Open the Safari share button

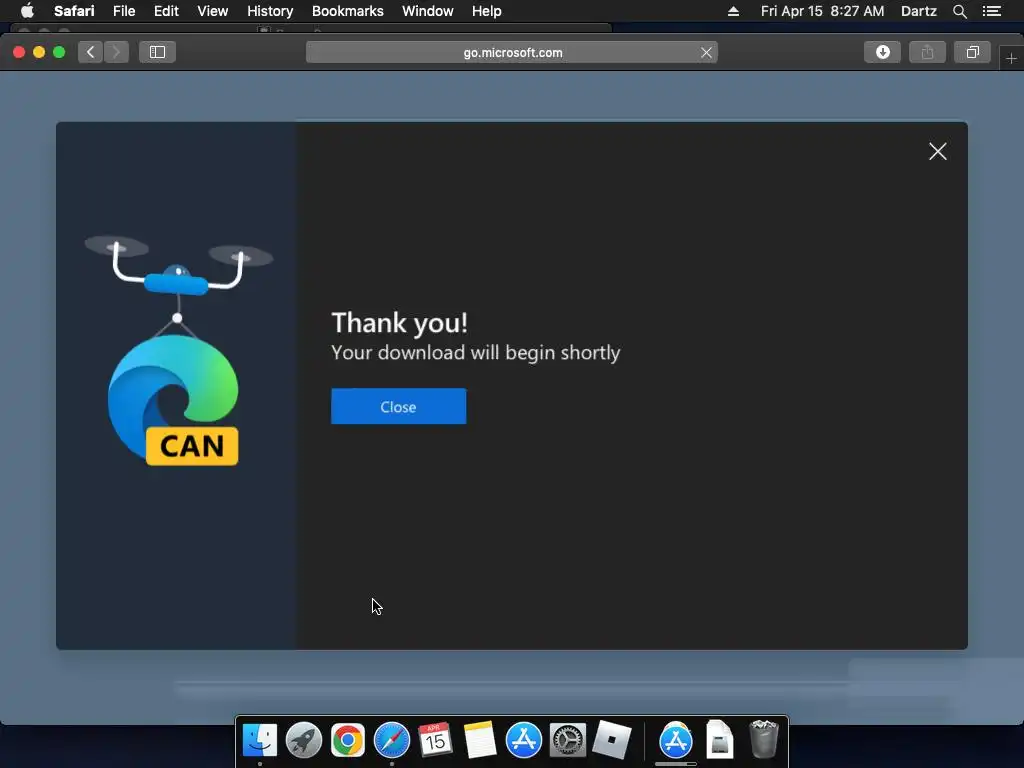(927, 52)
